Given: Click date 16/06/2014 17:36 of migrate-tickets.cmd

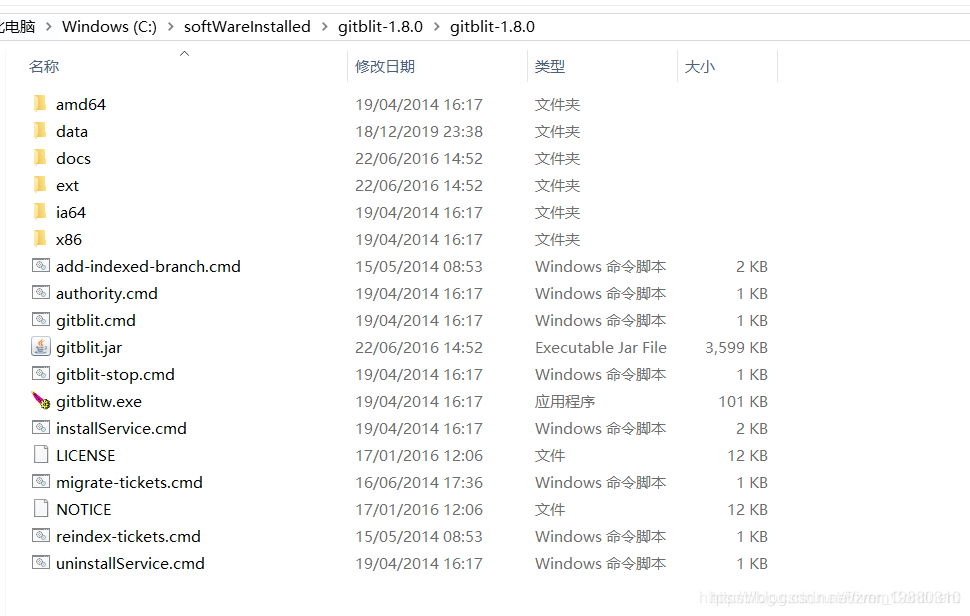Looking at the screenshot, I should tap(419, 482).
